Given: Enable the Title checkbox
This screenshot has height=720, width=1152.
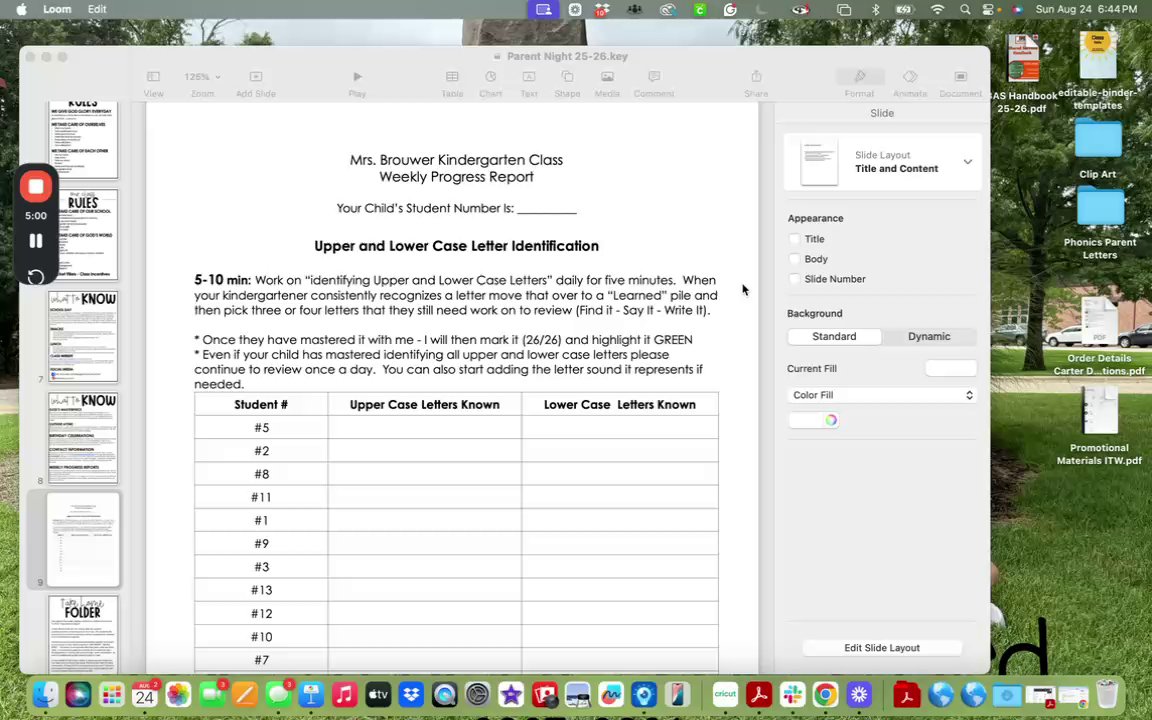Looking at the screenshot, I should click(794, 239).
